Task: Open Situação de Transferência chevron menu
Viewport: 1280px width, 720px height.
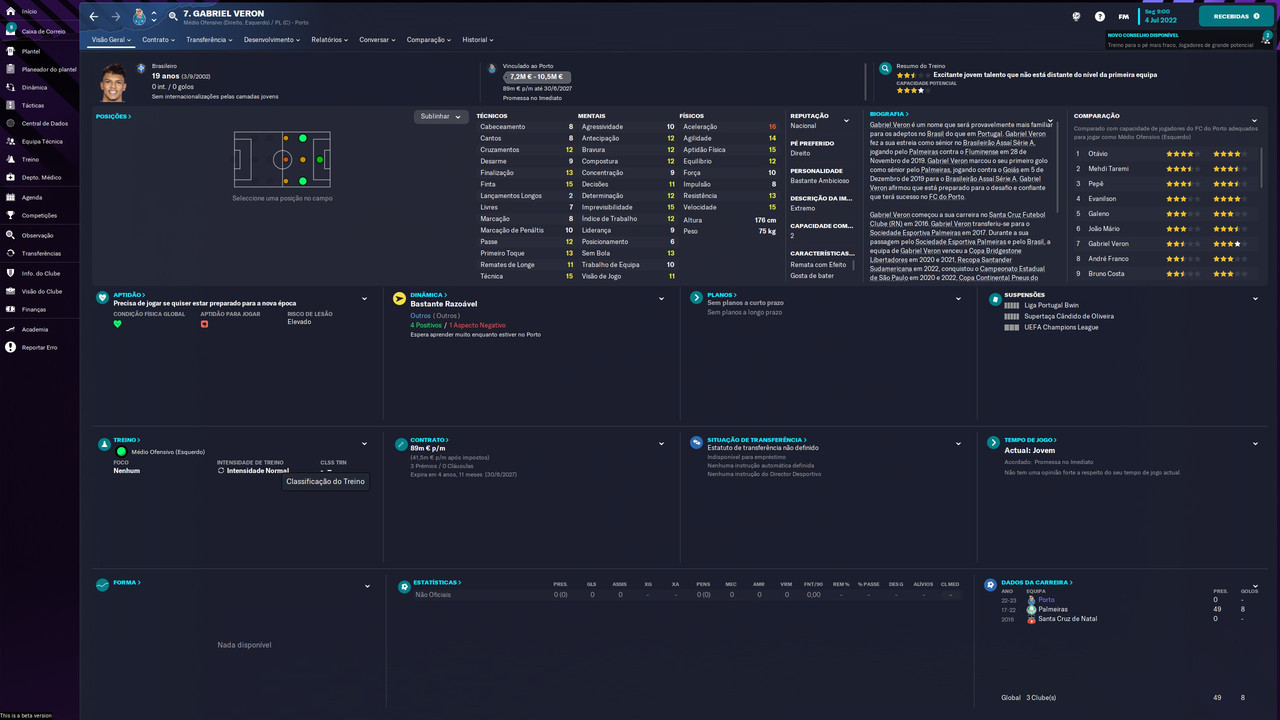Action: tap(959, 443)
